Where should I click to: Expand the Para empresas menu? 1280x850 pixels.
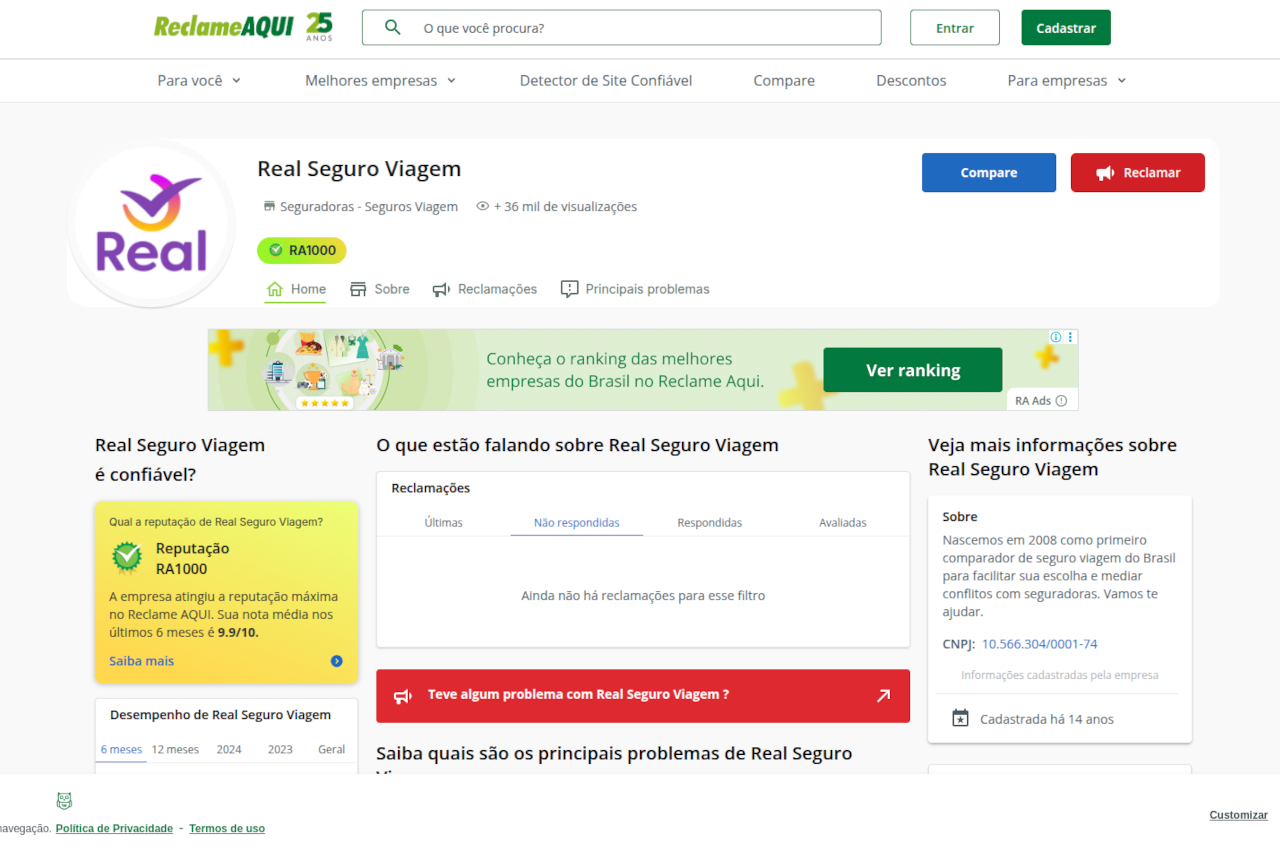[1067, 80]
